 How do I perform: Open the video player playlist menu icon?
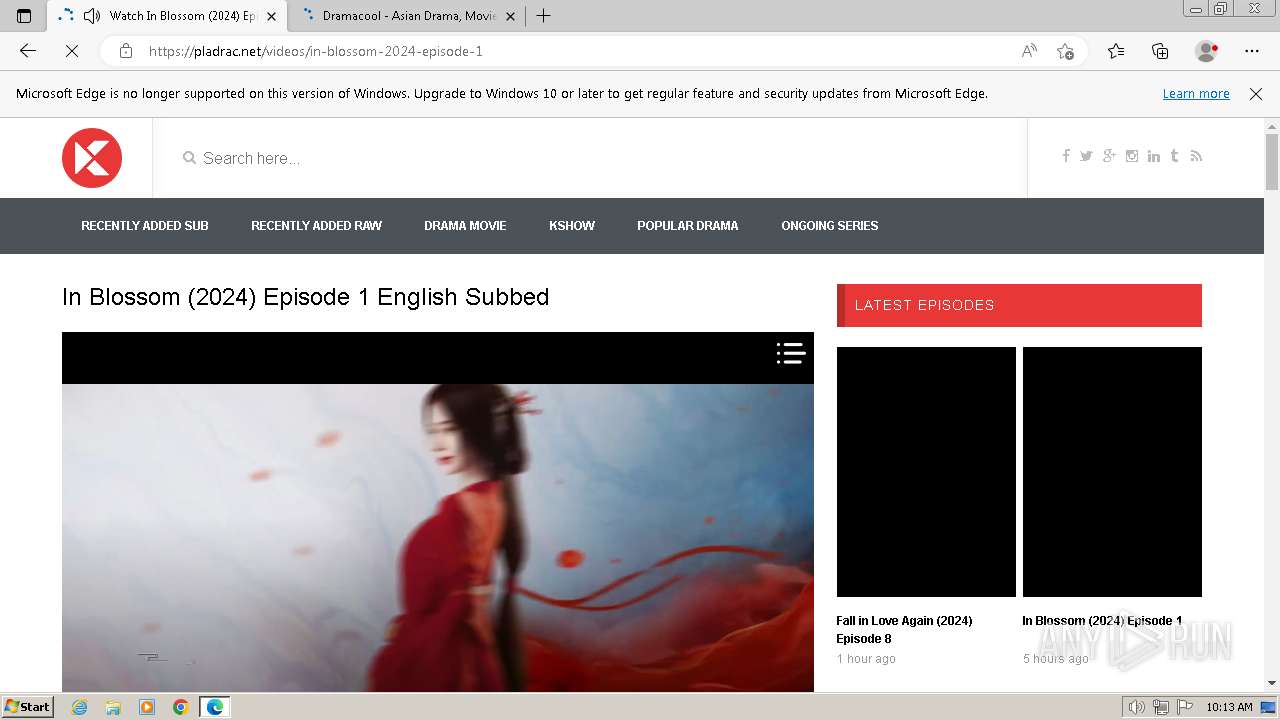pos(791,353)
